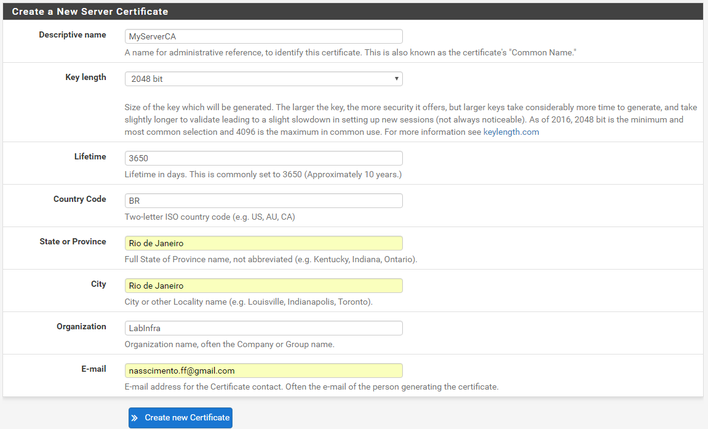Click the E-mail address input field

point(264,371)
